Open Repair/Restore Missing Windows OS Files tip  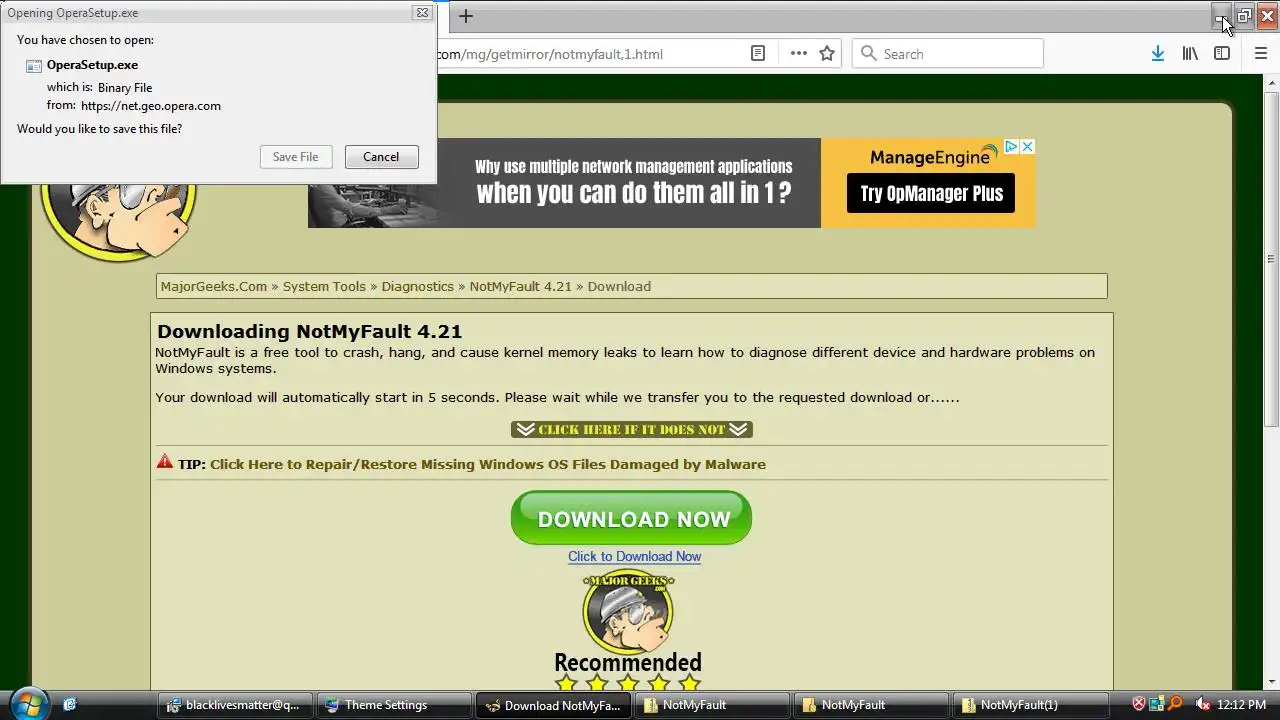488,464
